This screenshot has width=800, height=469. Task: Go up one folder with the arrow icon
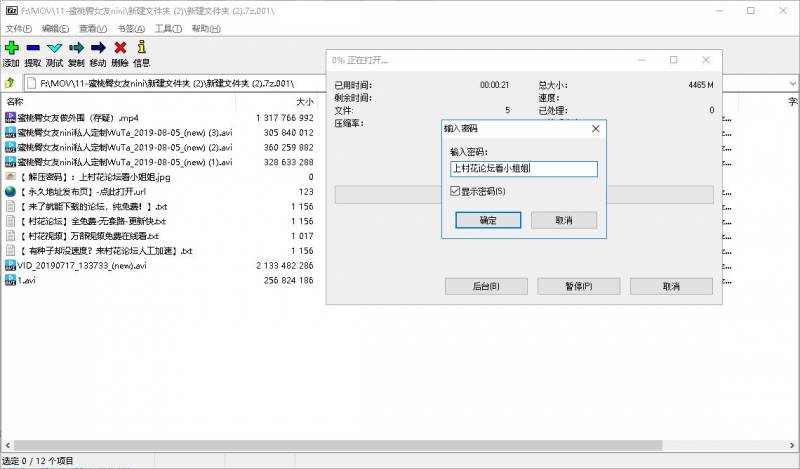click(x=10, y=83)
